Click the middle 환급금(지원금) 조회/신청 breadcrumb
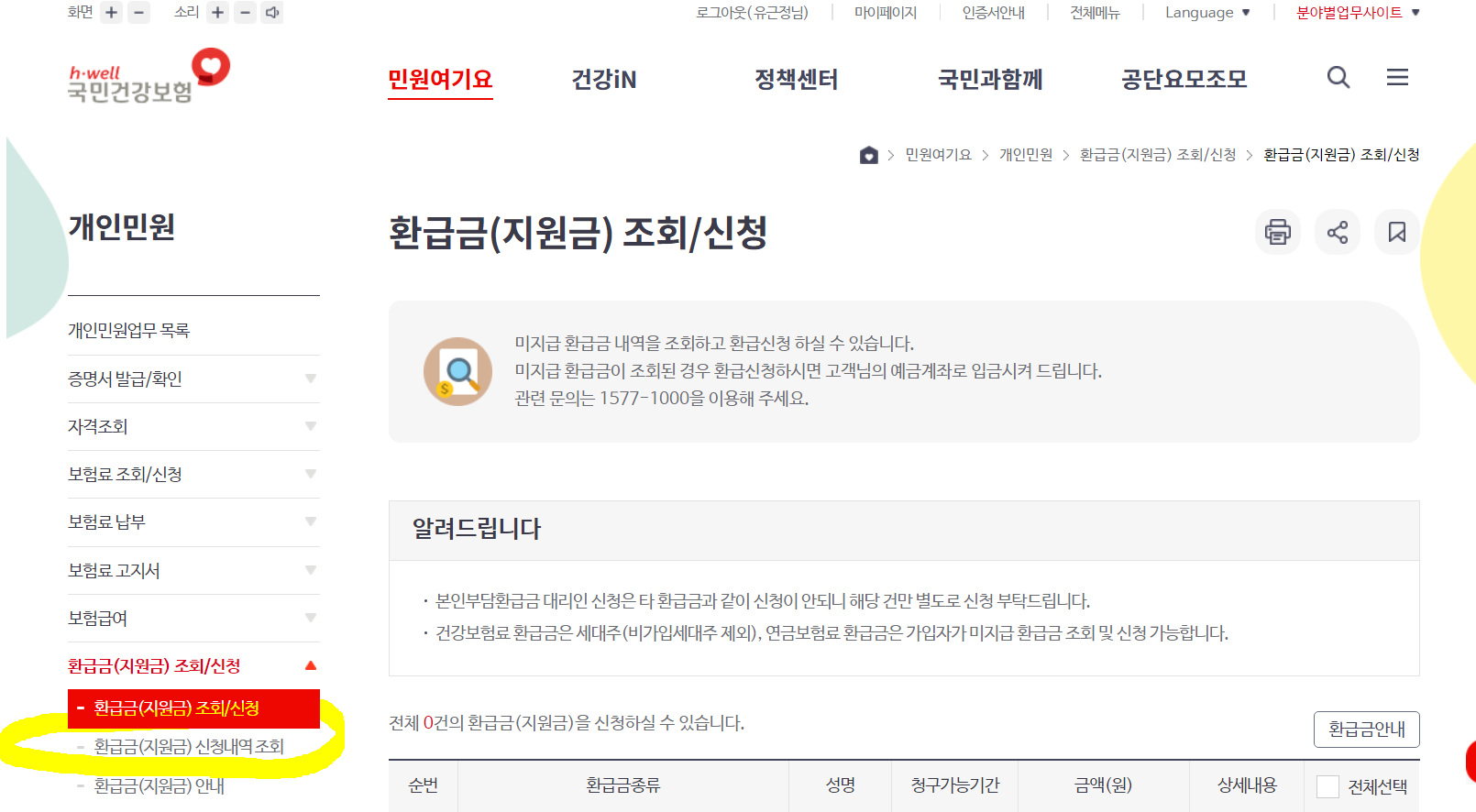Viewport: 1476px width, 812px height. point(1158,155)
